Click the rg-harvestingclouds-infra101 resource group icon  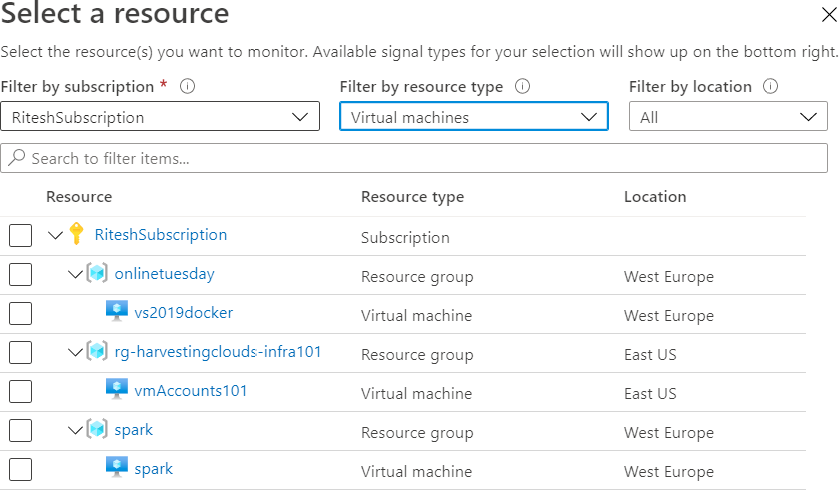pos(97,352)
